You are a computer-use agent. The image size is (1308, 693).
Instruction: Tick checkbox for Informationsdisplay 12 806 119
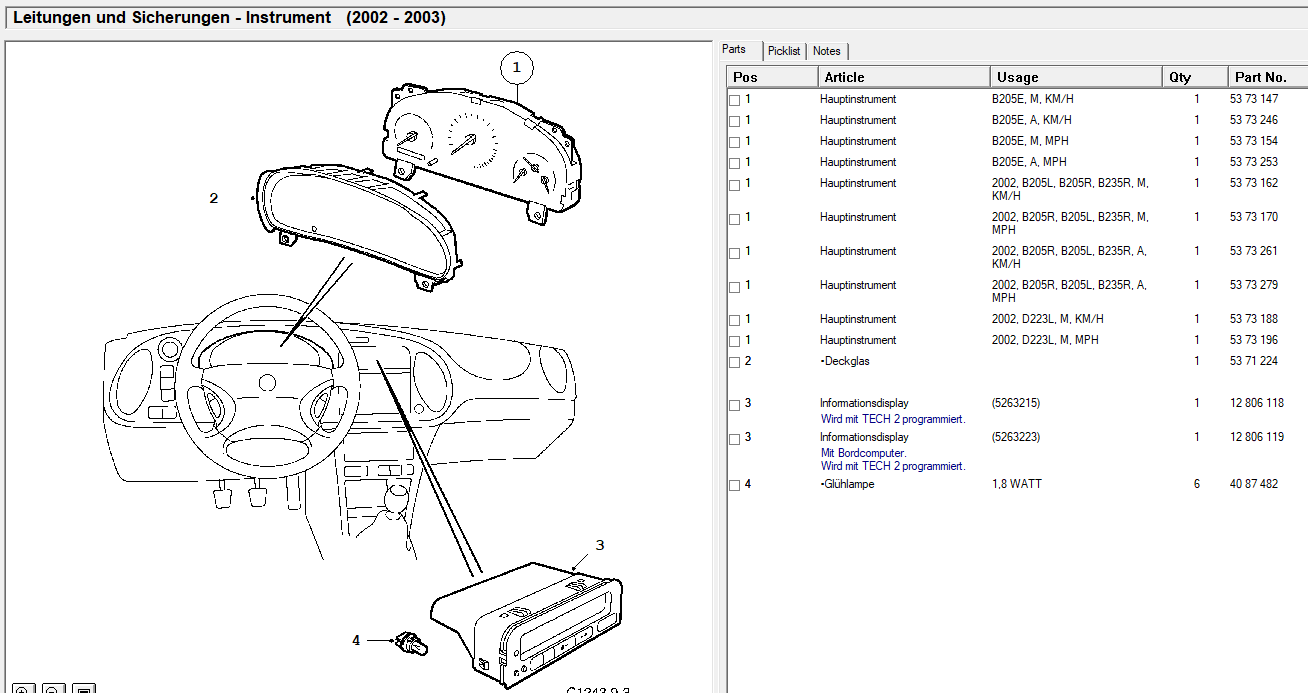point(735,438)
